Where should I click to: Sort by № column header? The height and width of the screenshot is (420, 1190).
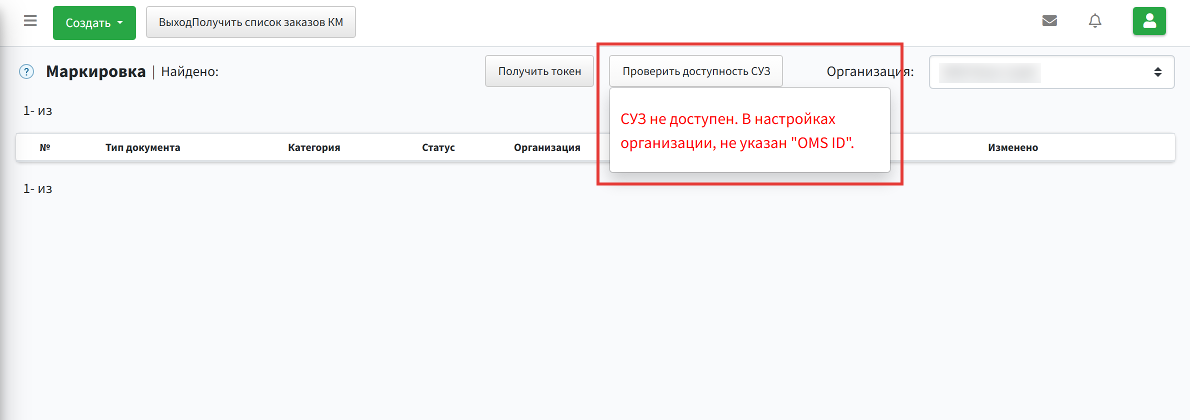(x=45, y=147)
